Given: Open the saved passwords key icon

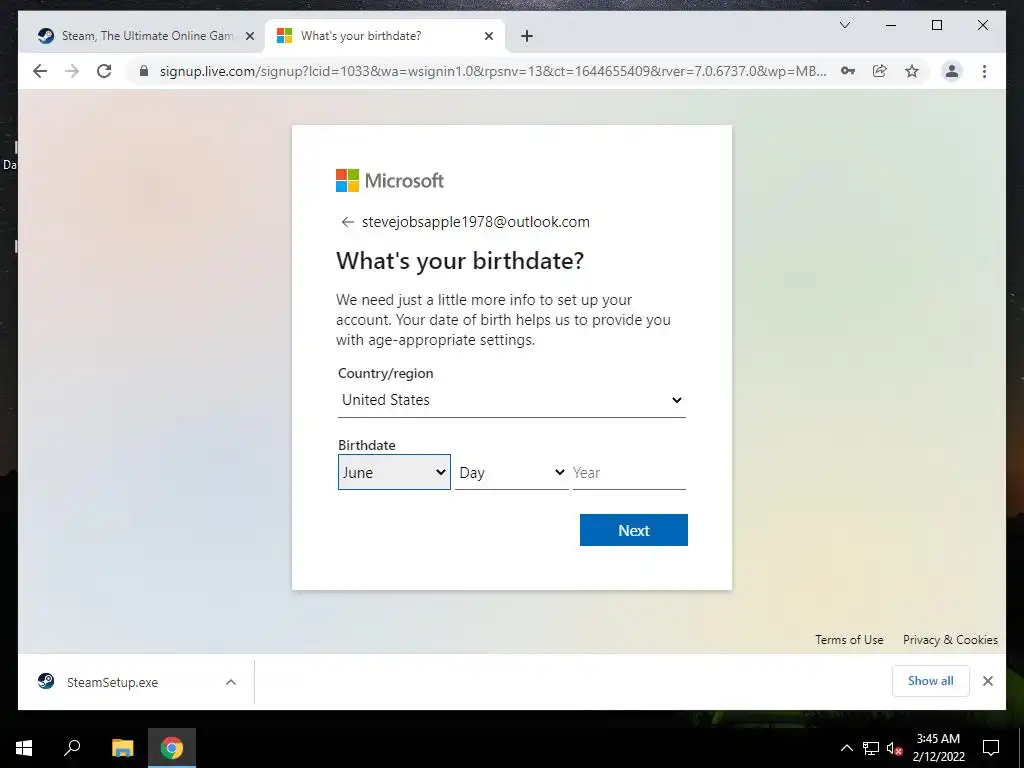Looking at the screenshot, I should [848, 71].
